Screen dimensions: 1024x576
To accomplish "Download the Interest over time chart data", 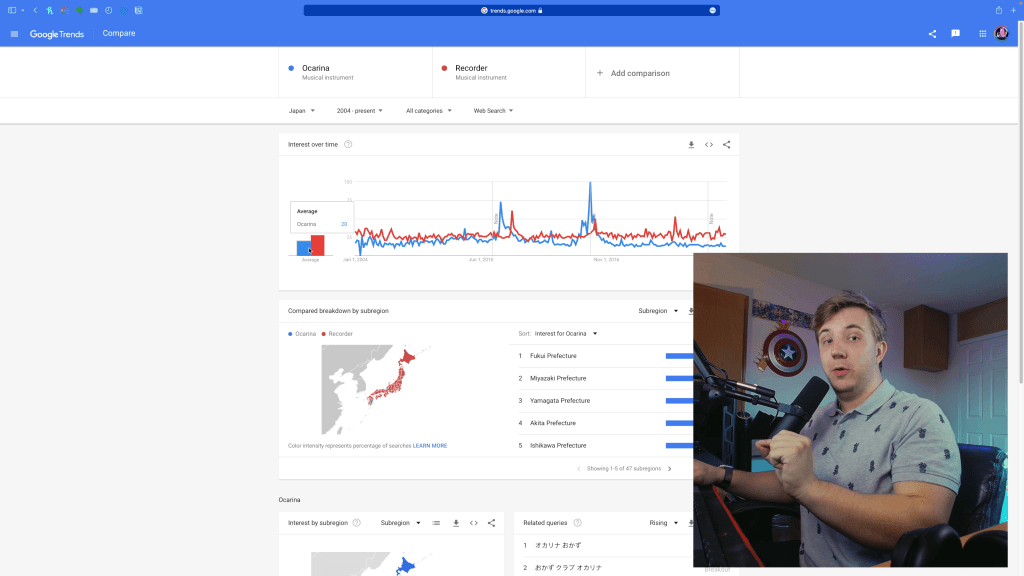I will coord(691,145).
